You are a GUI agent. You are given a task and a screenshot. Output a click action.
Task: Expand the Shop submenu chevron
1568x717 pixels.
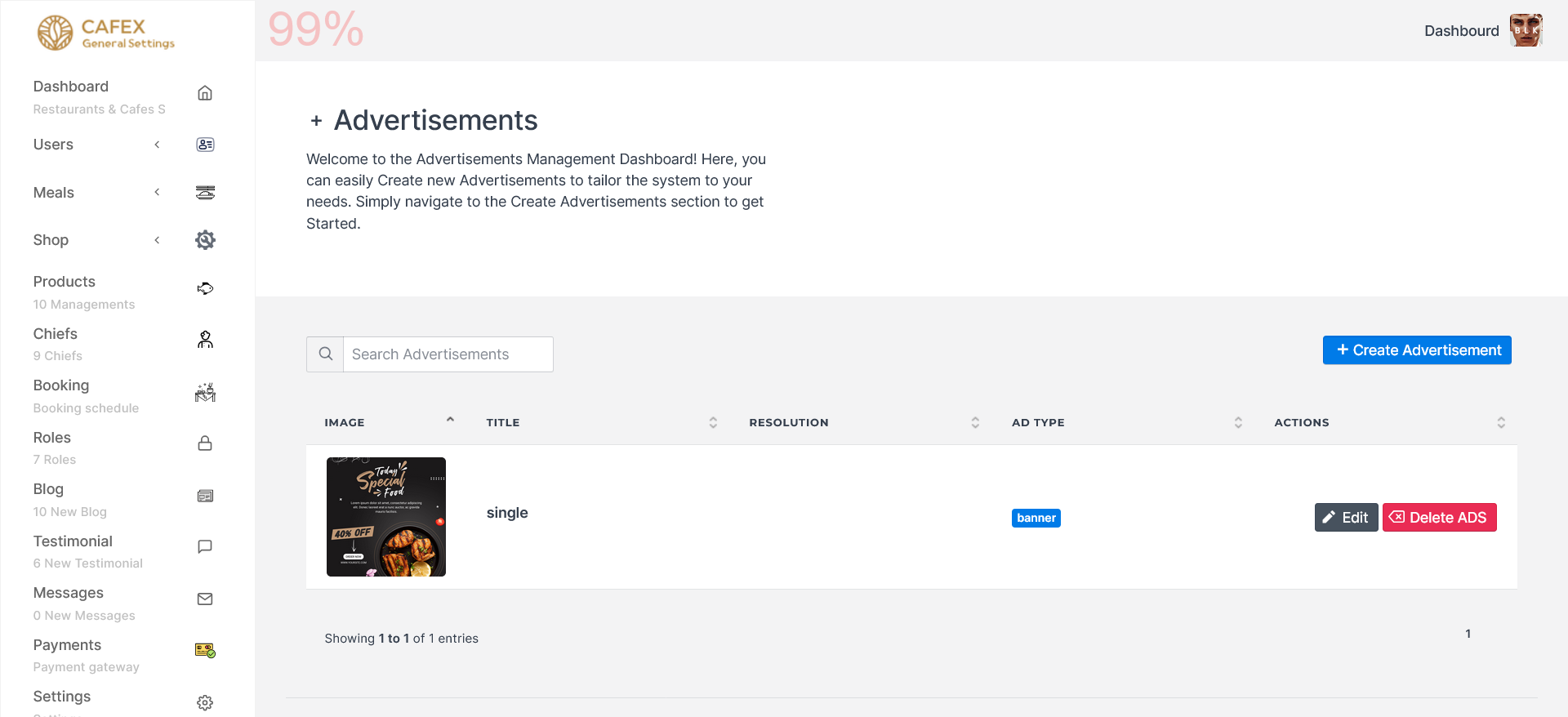pos(157,240)
